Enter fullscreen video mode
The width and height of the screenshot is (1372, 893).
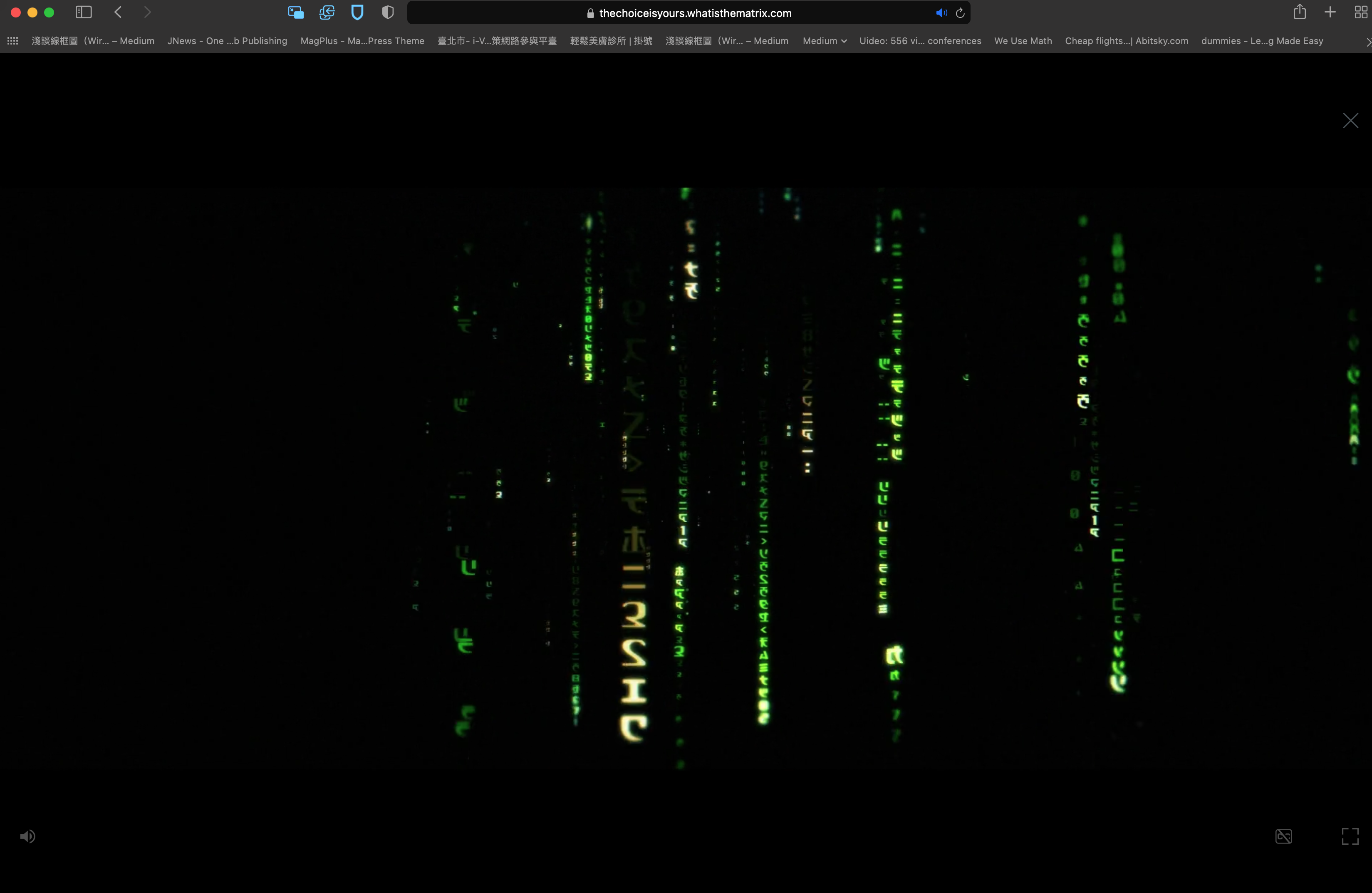1350,836
